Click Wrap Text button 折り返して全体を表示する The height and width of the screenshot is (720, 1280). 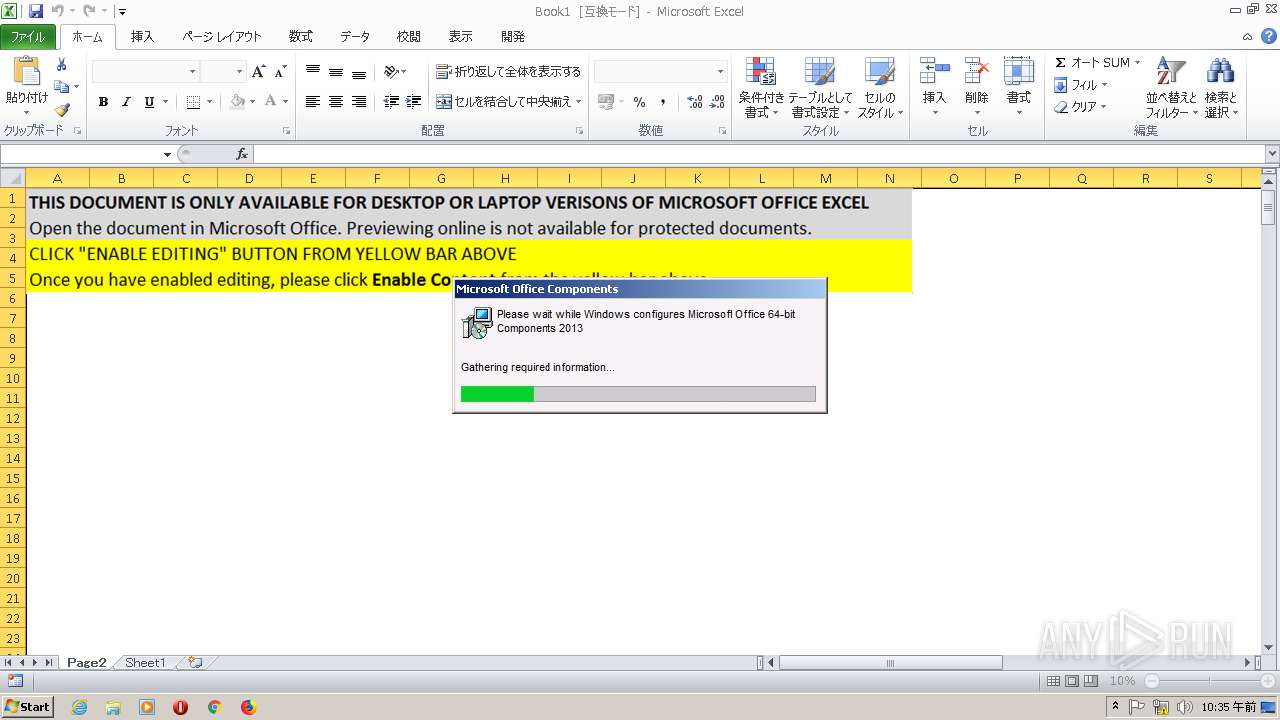tap(508, 72)
